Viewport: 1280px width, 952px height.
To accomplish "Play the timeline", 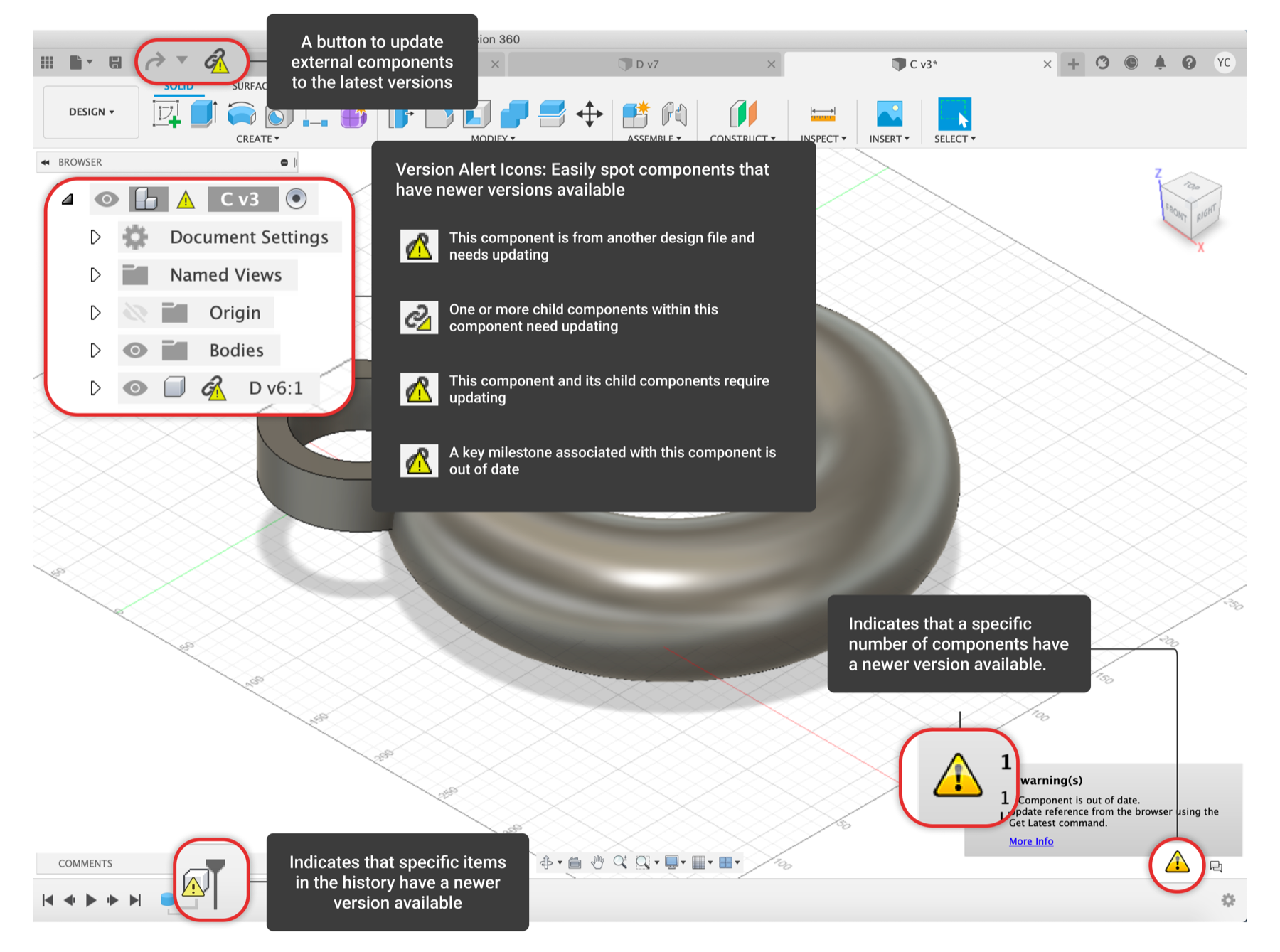I will [91, 900].
